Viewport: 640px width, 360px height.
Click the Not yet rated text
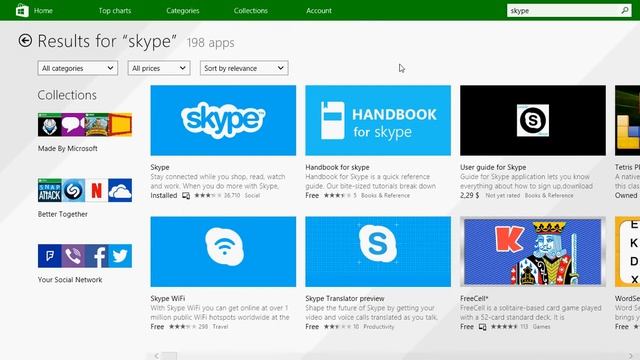tap(503, 196)
